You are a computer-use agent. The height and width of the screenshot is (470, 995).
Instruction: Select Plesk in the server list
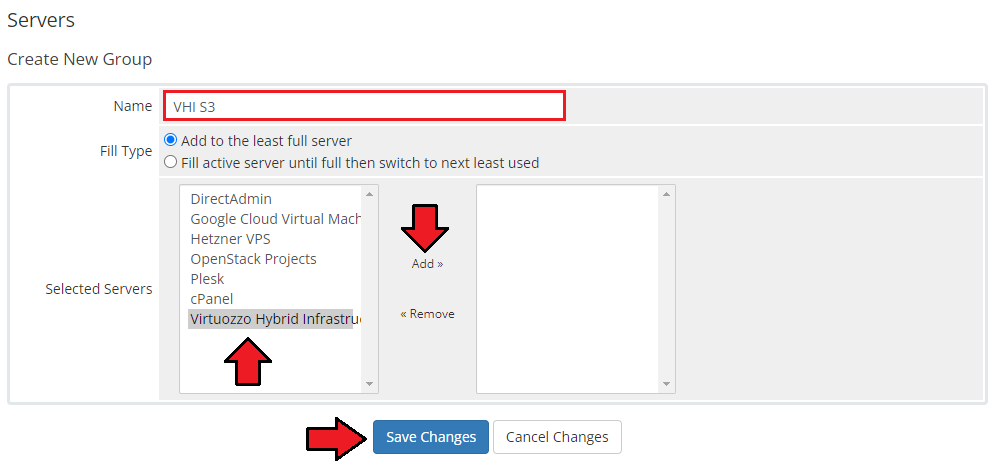coord(270,279)
